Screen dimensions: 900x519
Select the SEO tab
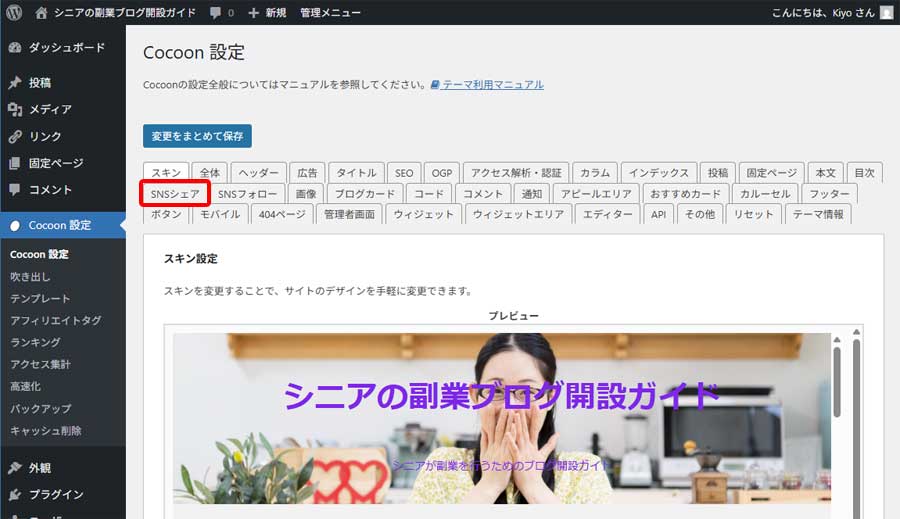pyautogui.click(x=404, y=173)
